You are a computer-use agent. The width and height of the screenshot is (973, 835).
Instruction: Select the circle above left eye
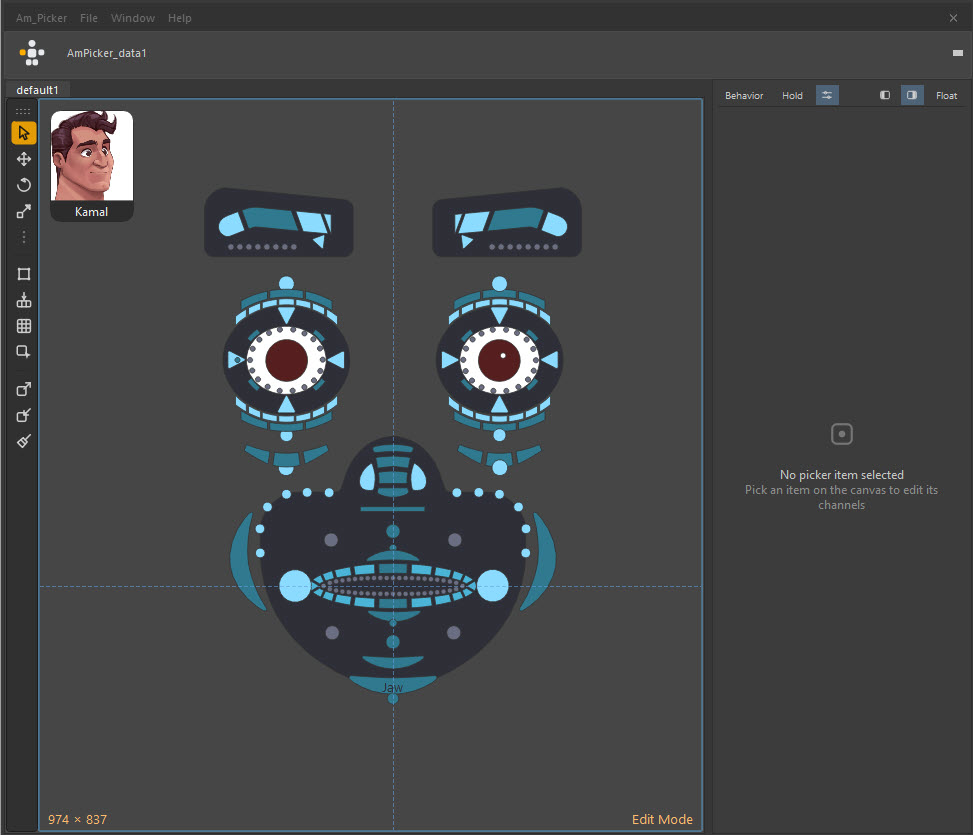(286, 284)
